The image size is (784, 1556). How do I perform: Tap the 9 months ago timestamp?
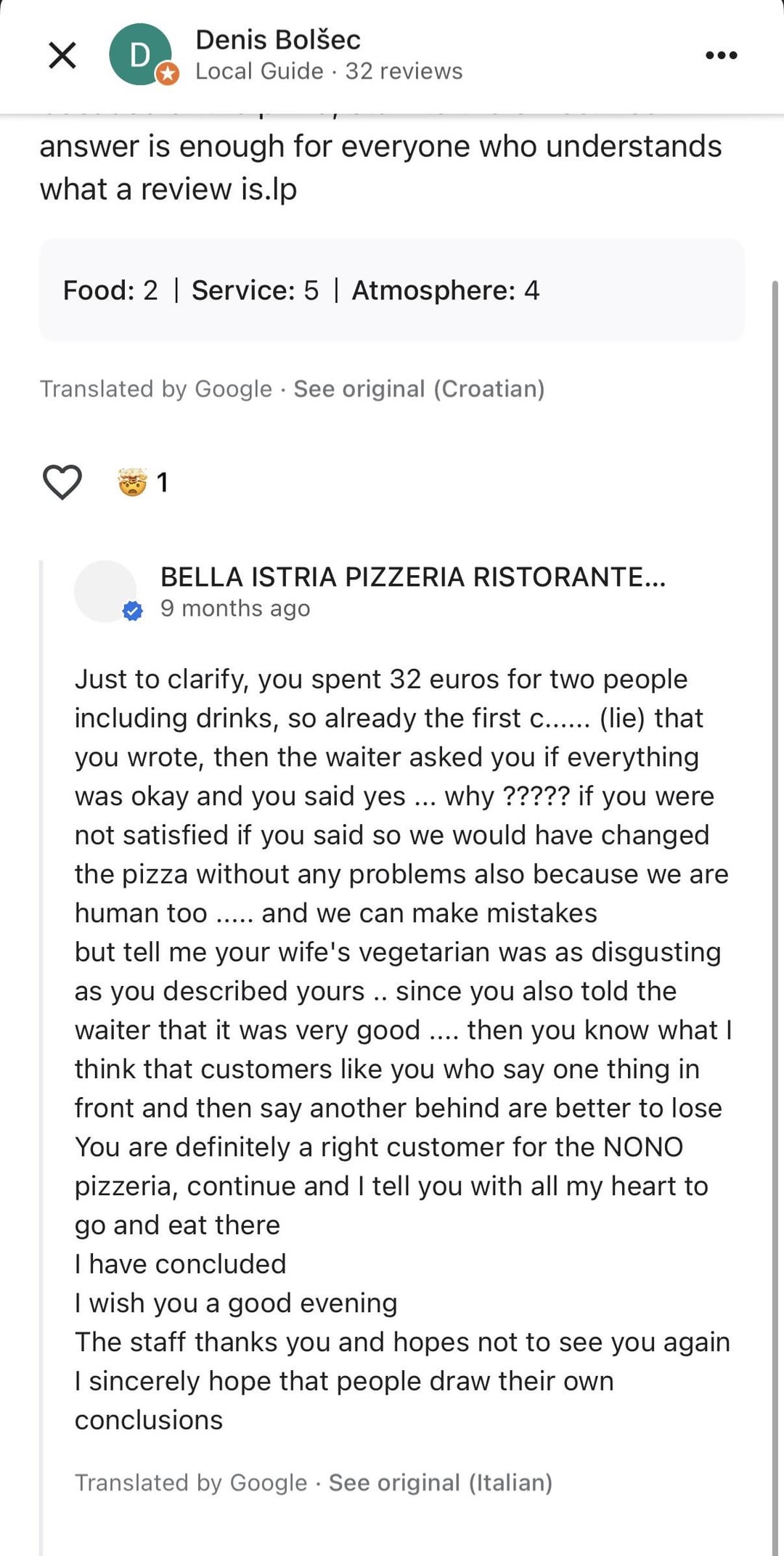(235, 608)
